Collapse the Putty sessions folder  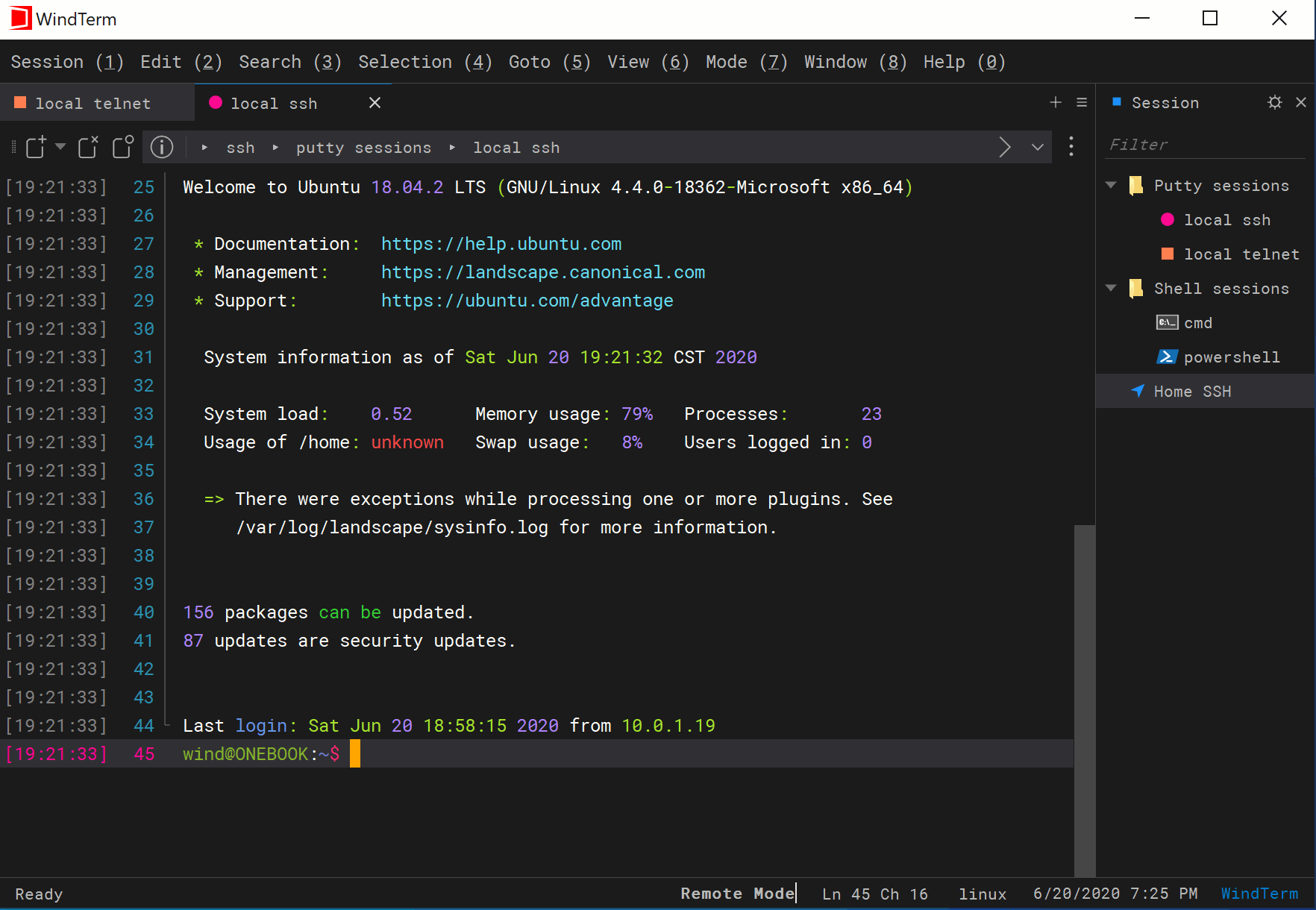point(1111,185)
